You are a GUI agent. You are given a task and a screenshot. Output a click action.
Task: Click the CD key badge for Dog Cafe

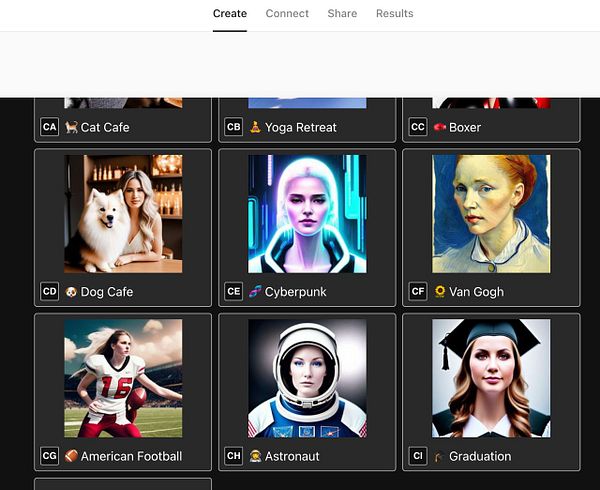50,291
